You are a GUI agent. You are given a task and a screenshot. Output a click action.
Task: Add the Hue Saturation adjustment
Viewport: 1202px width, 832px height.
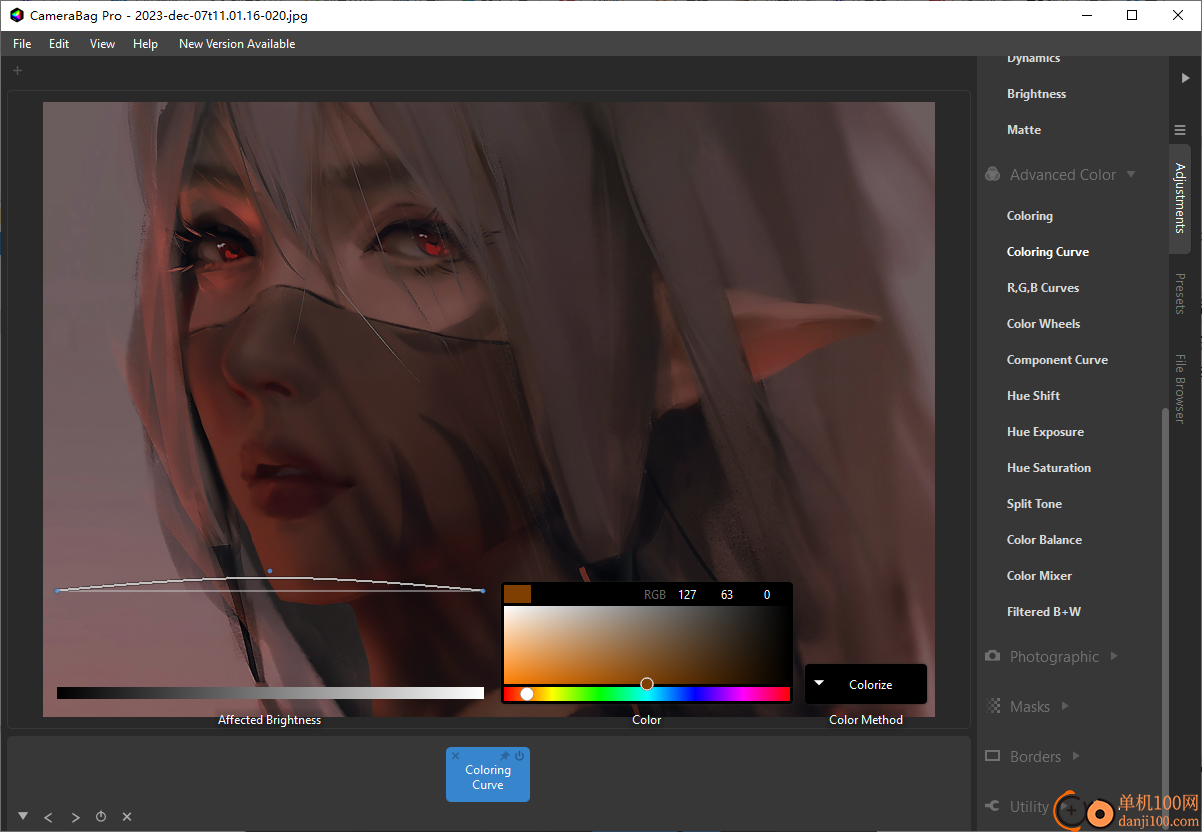click(x=1048, y=468)
